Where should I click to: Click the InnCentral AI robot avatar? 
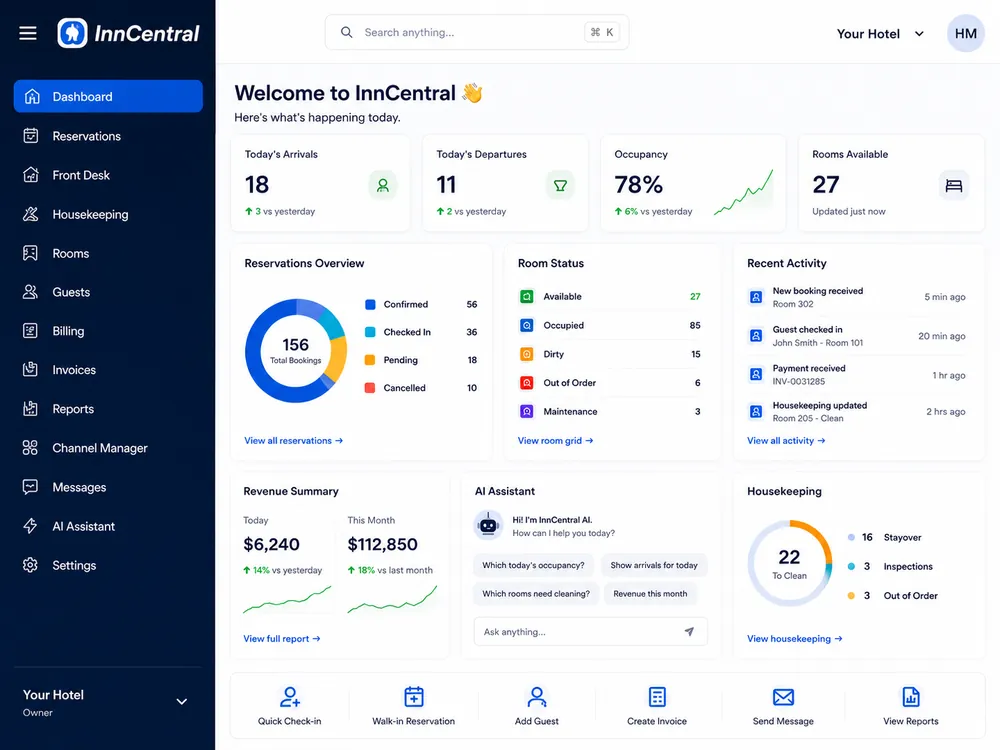488,526
